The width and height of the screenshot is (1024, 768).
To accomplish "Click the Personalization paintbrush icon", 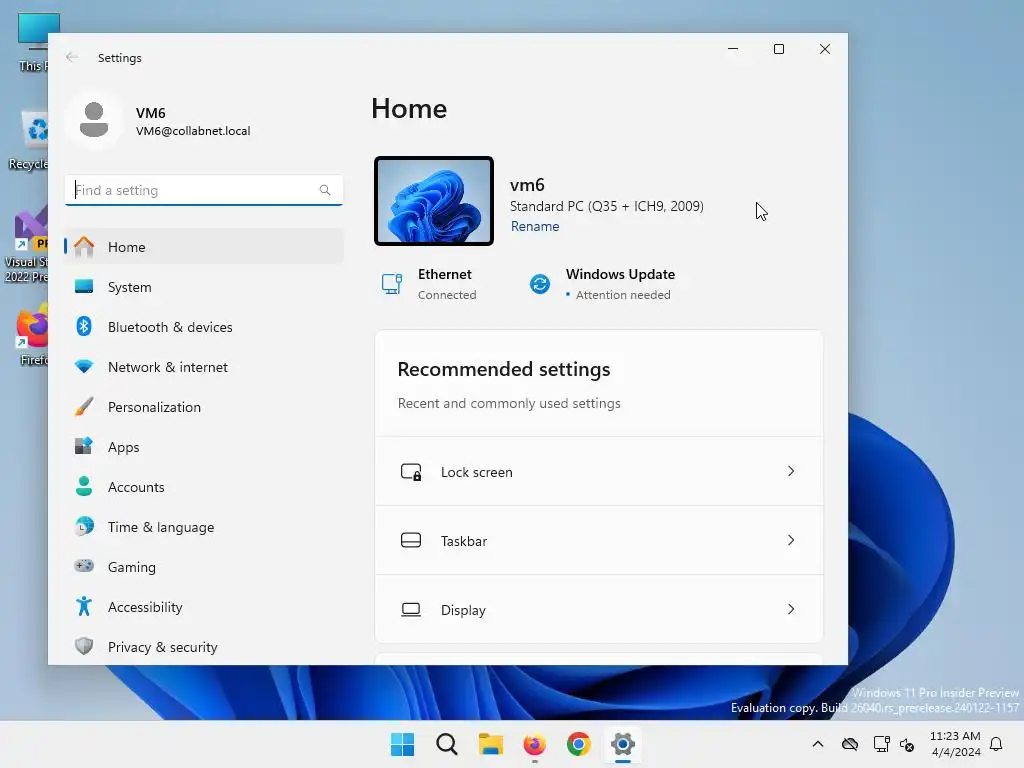I will [84, 407].
